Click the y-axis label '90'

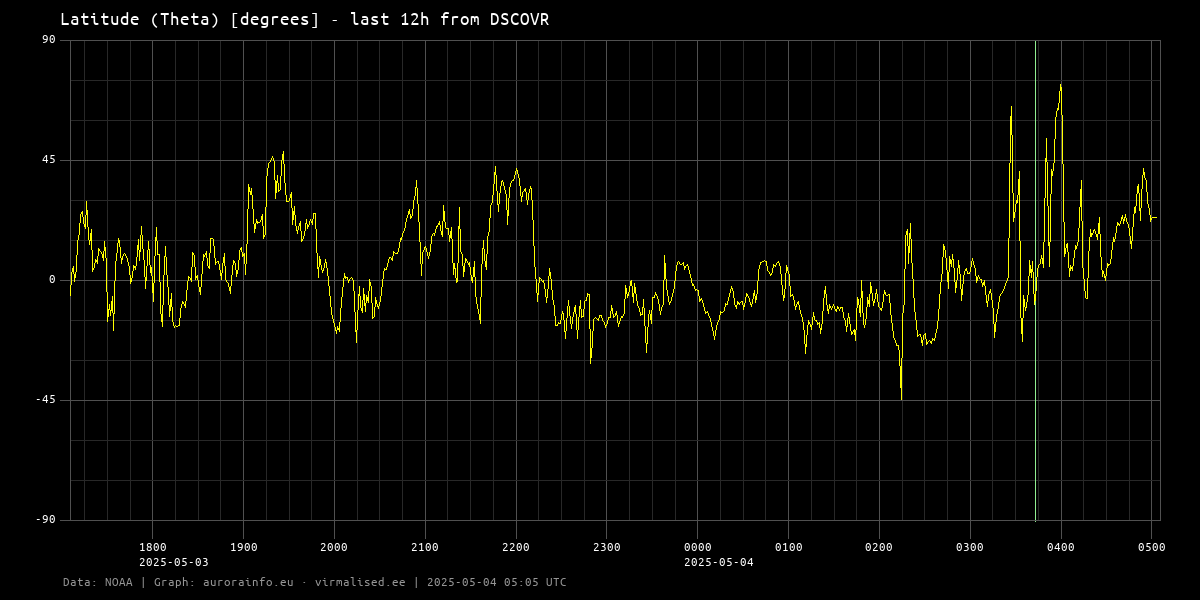[x=49, y=40]
